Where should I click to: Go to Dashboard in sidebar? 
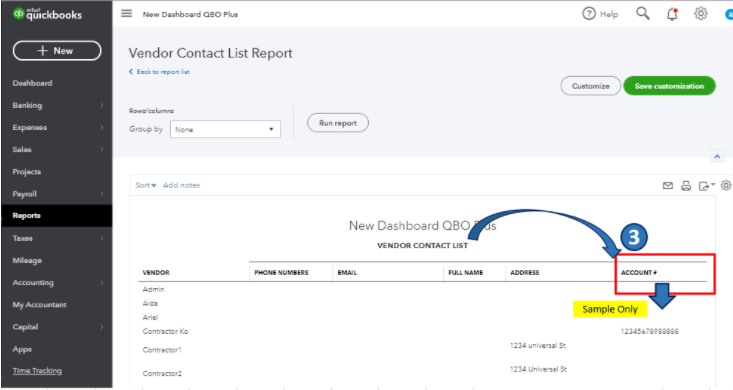coord(32,83)
